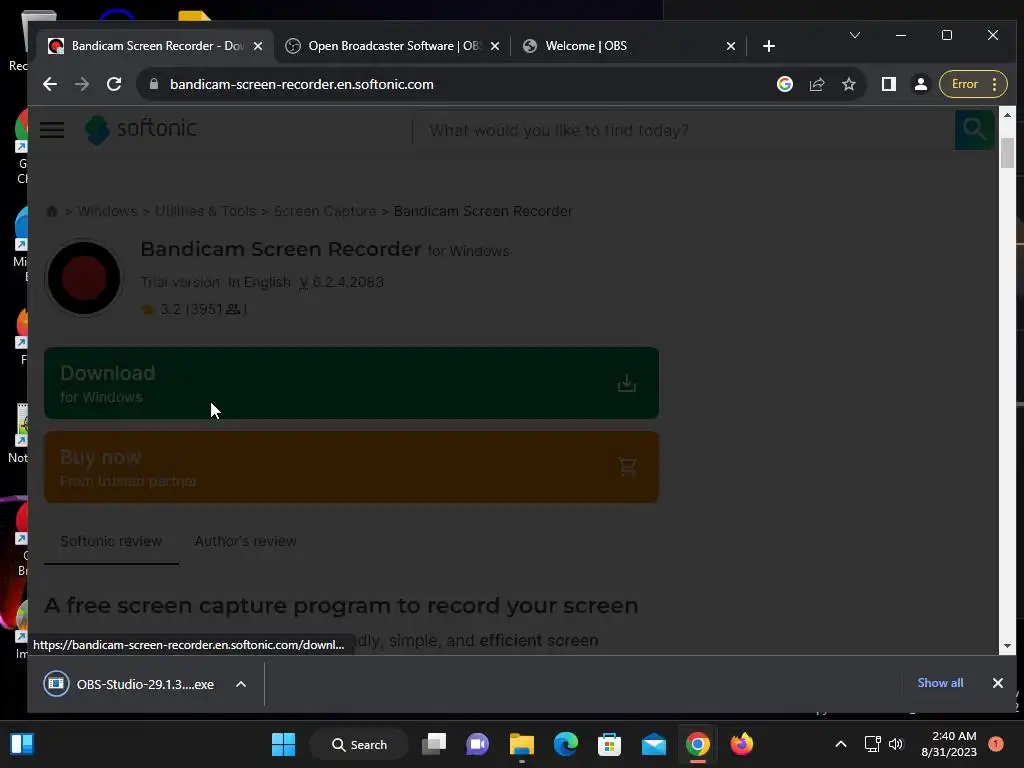1024x768 pixels.
Task: Launch Microsoft Edge from taskbar
Action: (566, 744)
